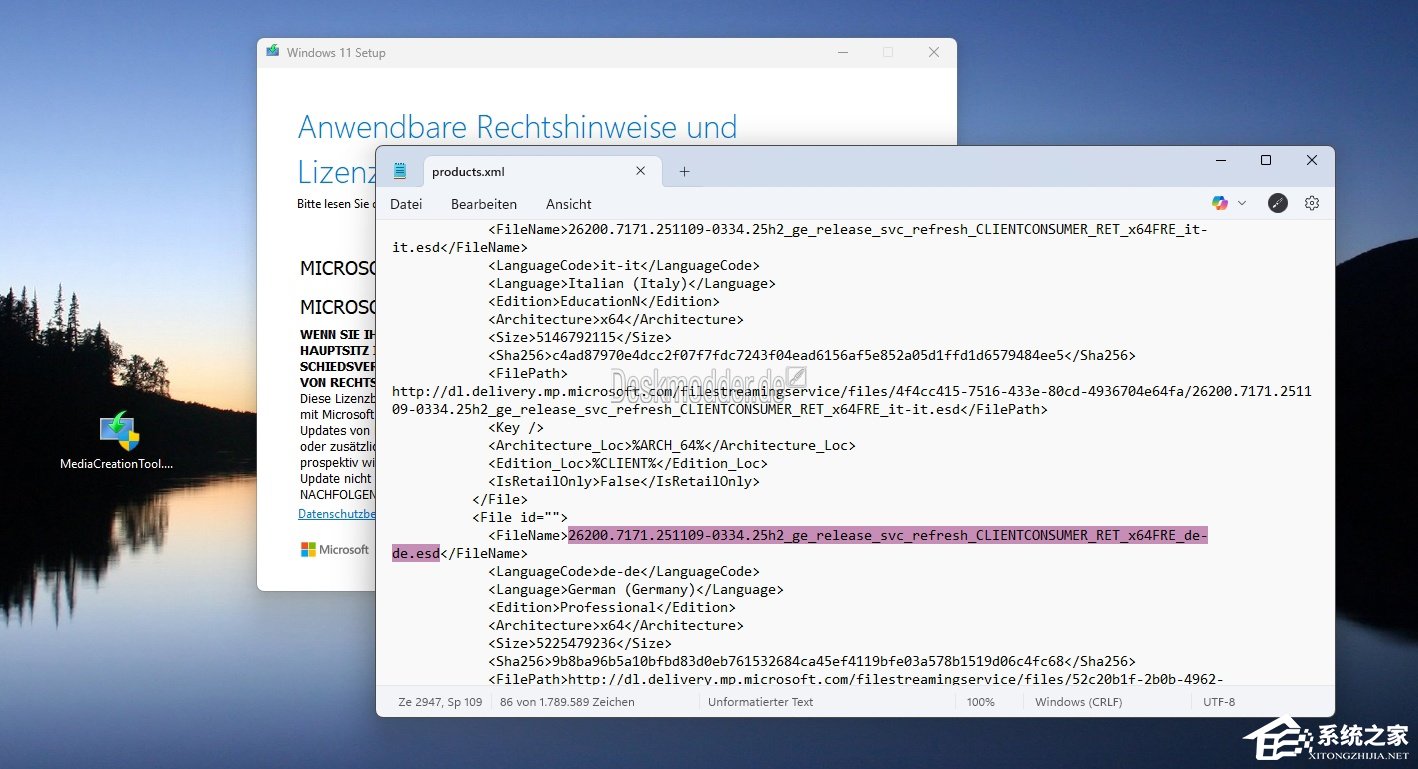Minimize the Notepad window
Image resolution: width=1418 pixels, height=769 pixels.
1221,160
